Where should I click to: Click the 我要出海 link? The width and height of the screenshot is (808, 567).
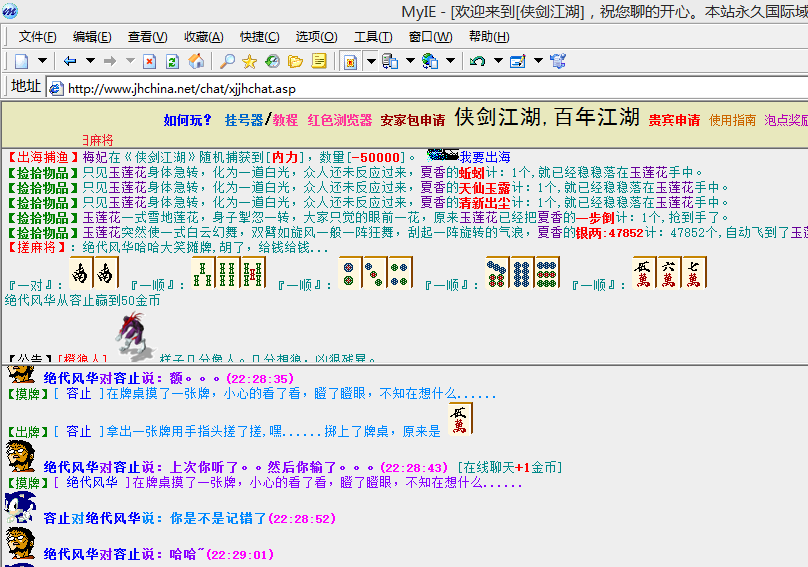(x=485, y=157)
